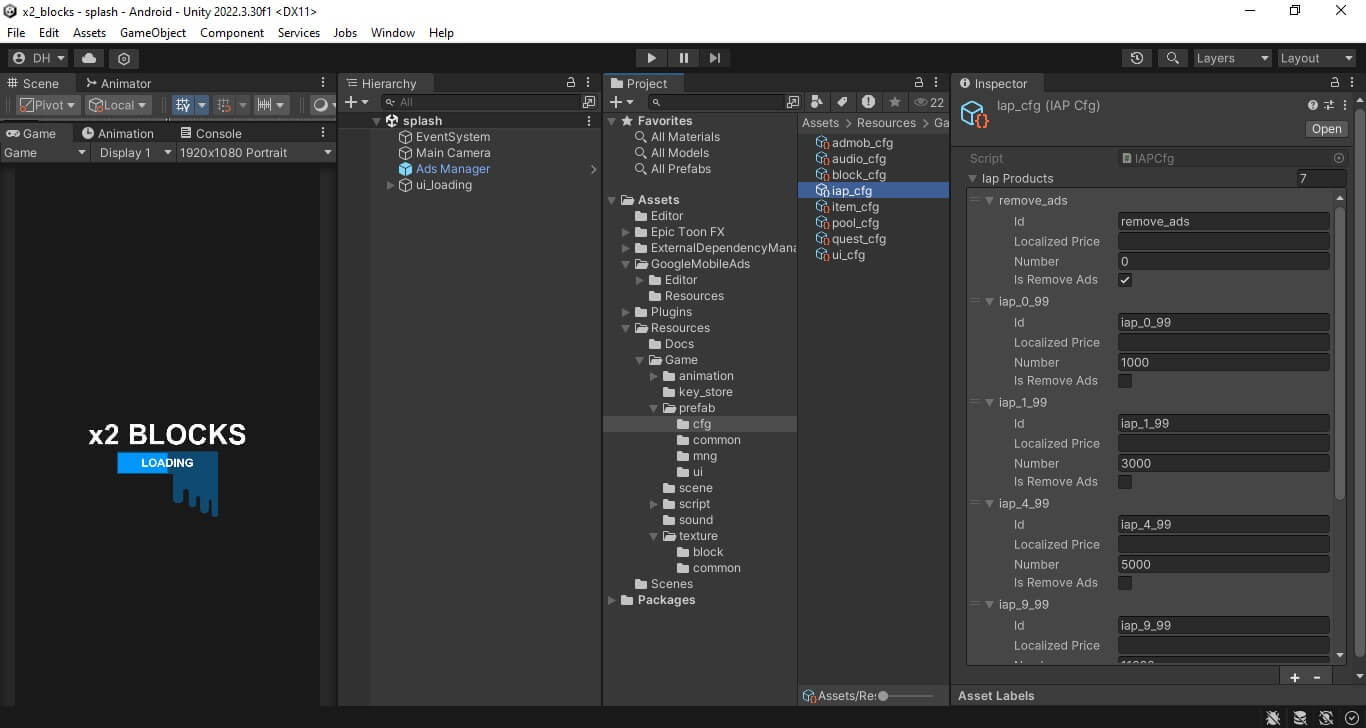
Task: Add favorite with the star icon in Project
Action: (894, 102)
